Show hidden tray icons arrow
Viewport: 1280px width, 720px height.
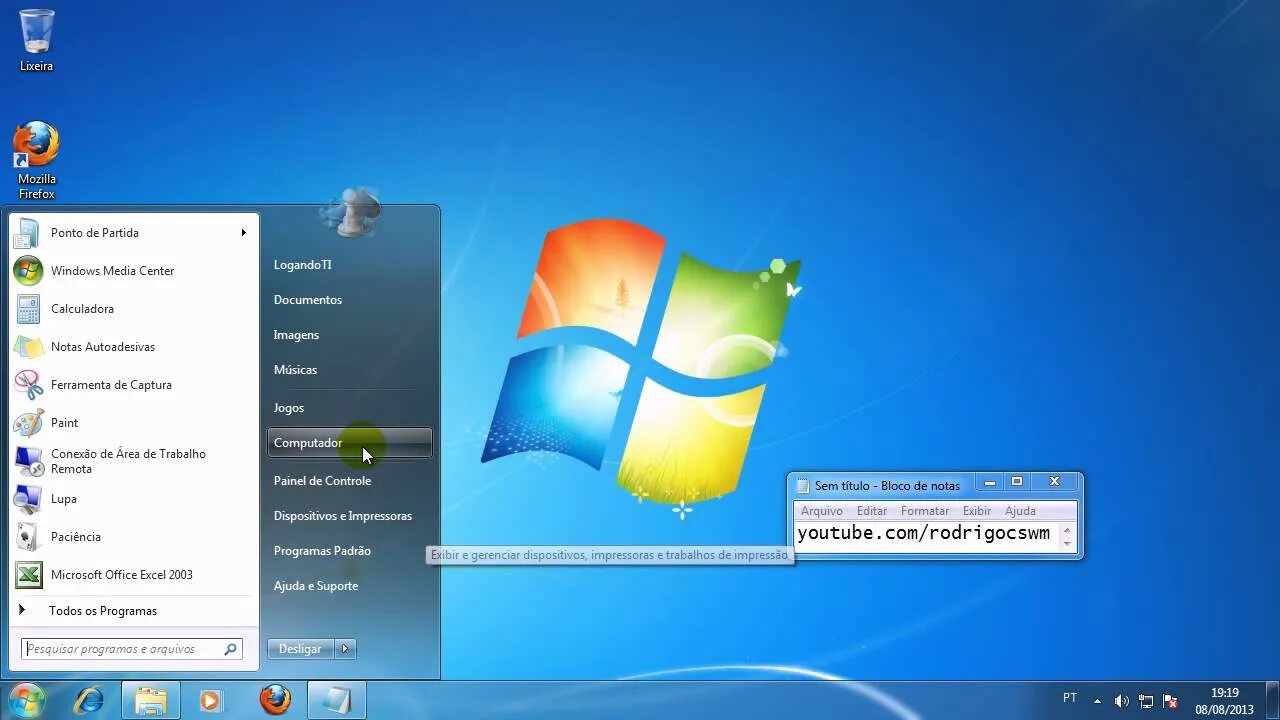point(1097,702)
